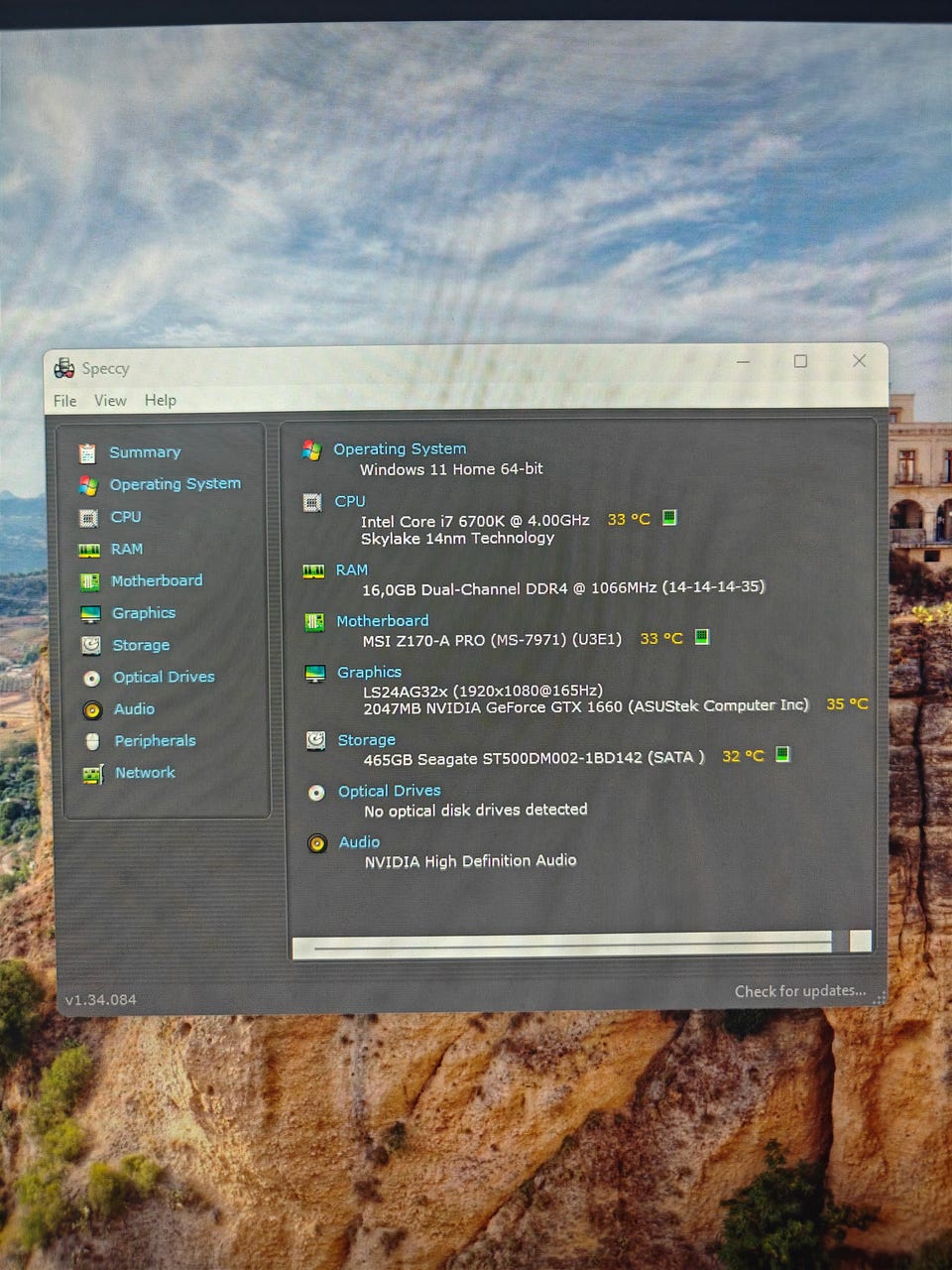This screenshot has width=952, height=1270.
Task: Click the 'LS24AG32x (1920x1080@165Hz)' line
Action: click(x=483, y=691)
